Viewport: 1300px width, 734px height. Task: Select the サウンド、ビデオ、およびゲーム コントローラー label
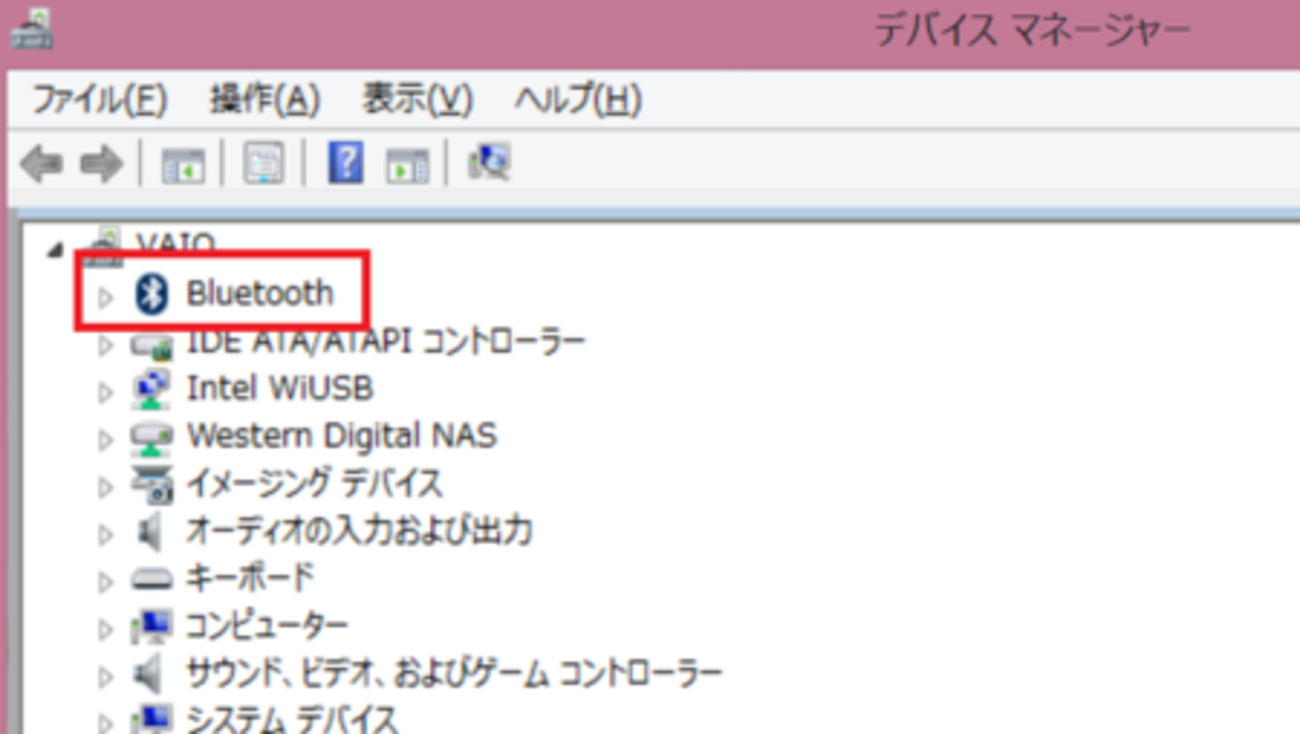(454, 672)
